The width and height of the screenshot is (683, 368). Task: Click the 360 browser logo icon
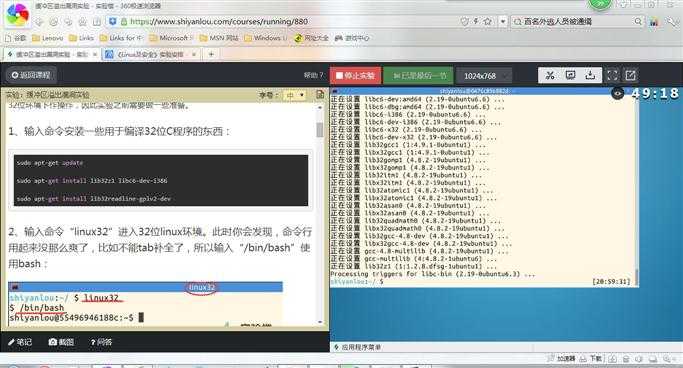17,14
